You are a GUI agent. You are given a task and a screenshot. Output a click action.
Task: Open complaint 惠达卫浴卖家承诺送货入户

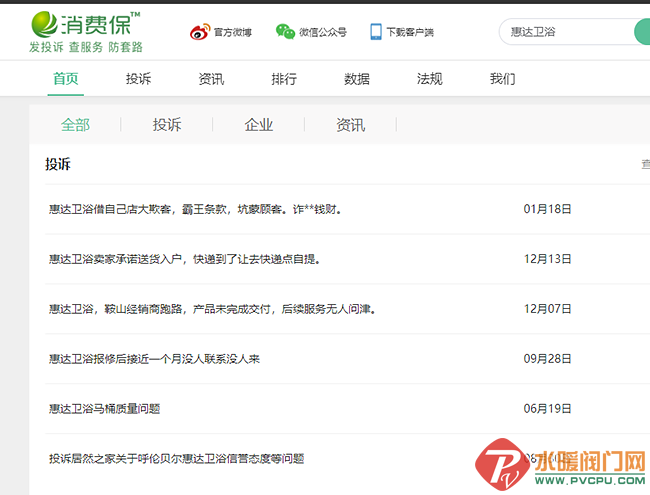184,259
